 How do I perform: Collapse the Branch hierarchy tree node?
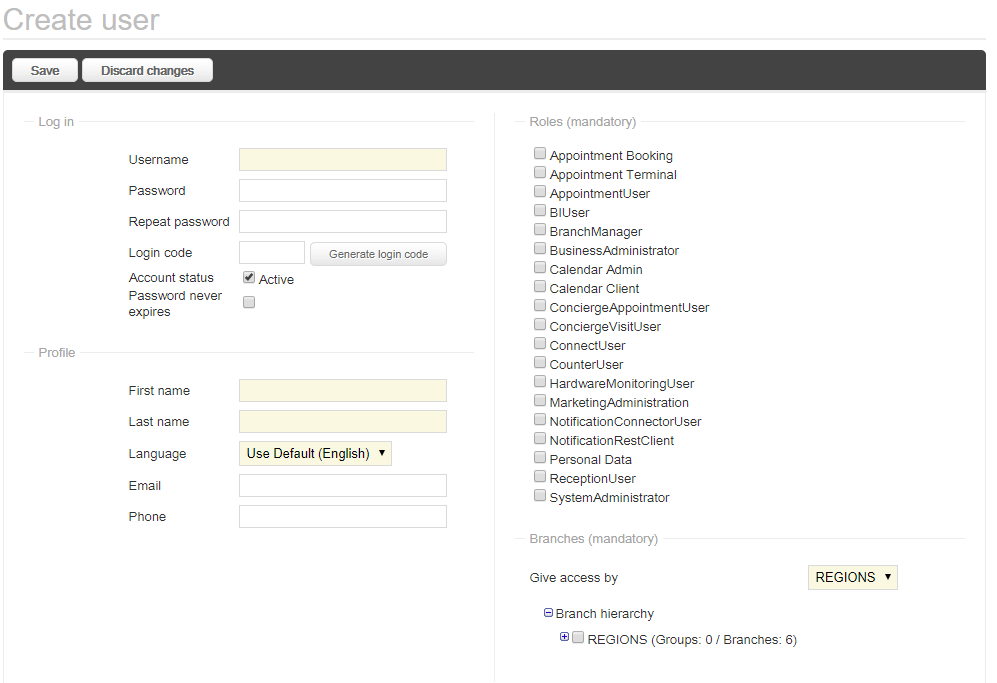click(548, 613)
